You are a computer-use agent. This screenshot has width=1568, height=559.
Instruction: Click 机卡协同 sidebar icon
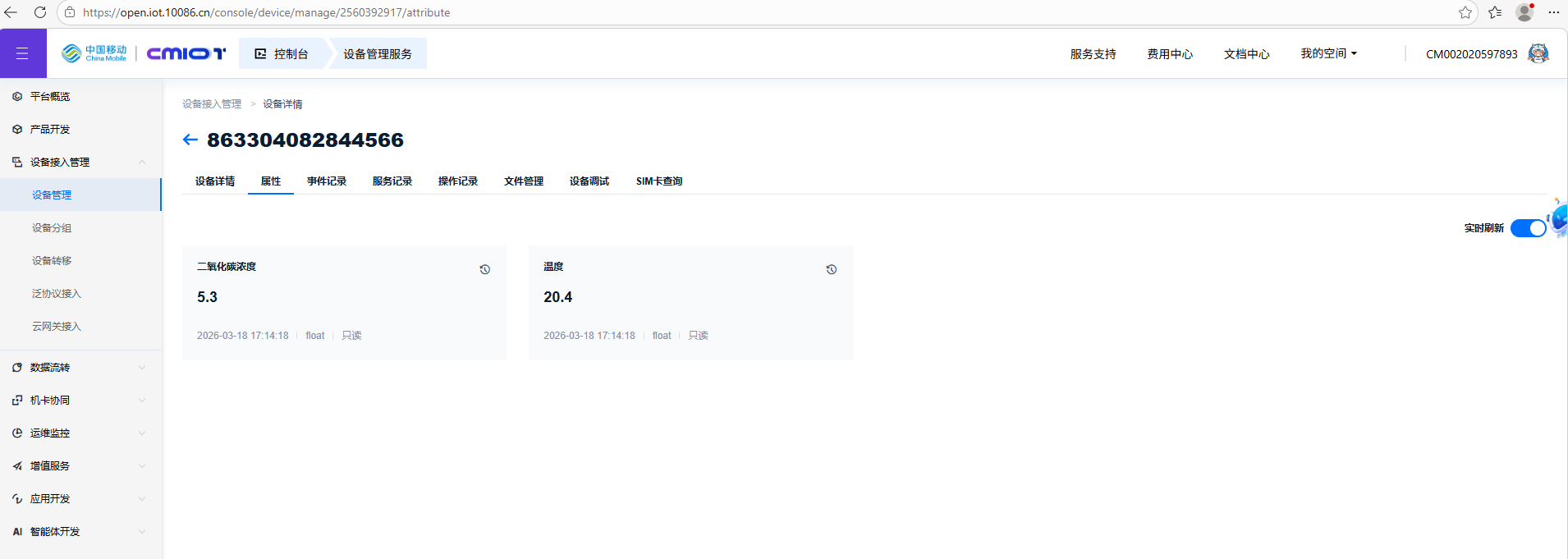(17, 400)
